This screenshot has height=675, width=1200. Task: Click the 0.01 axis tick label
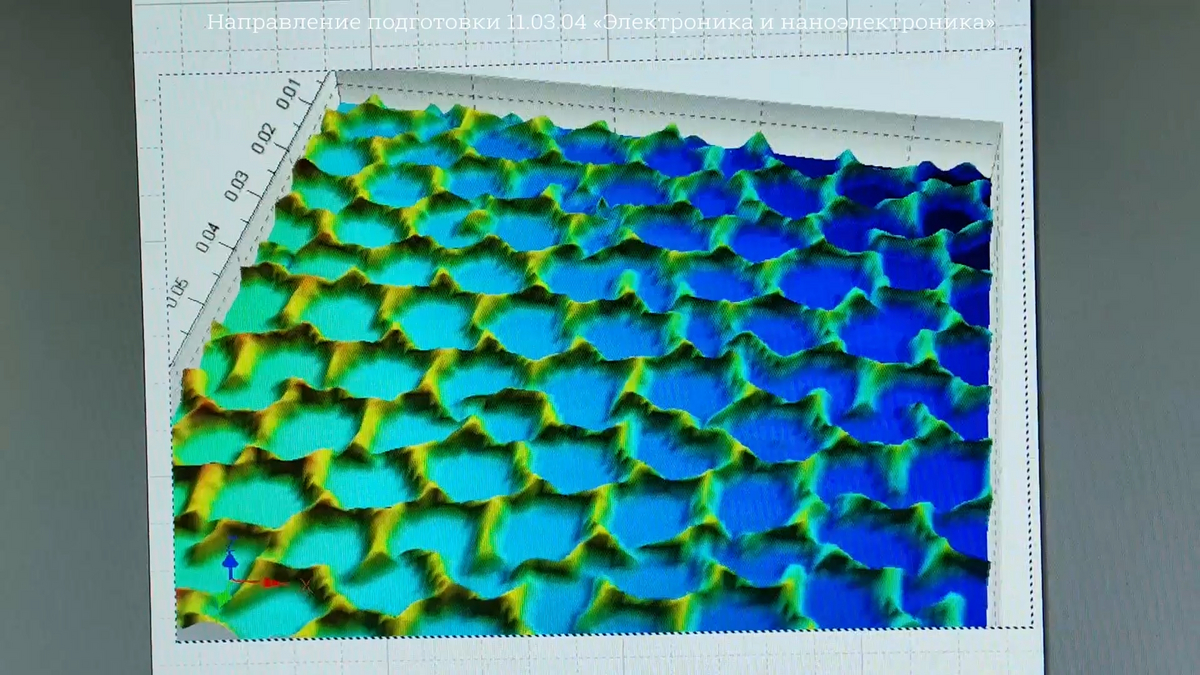289,95
